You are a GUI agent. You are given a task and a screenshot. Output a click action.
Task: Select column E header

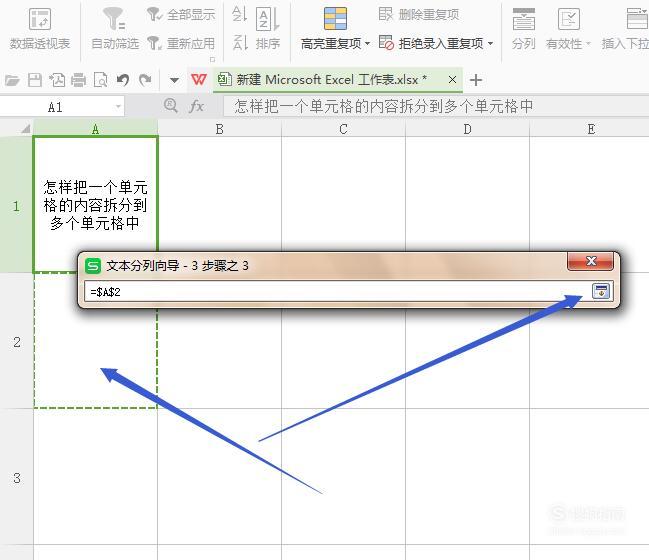click(x=589, y=129)
